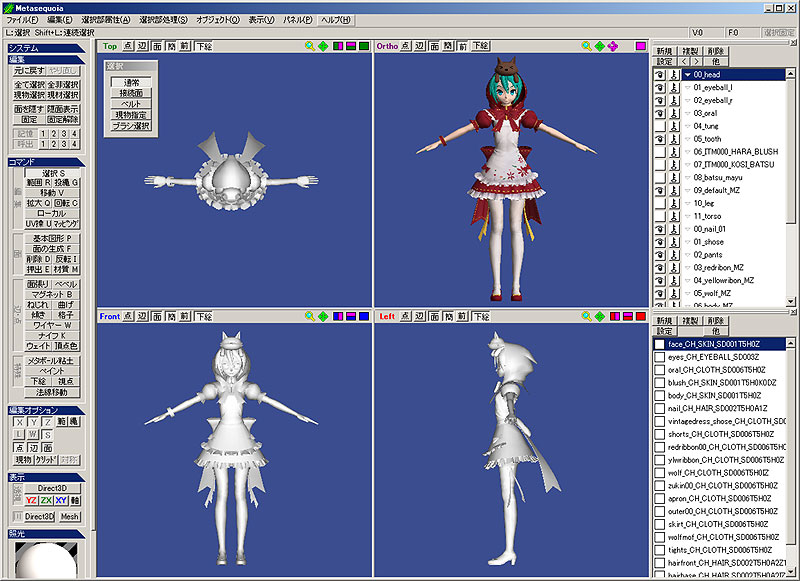Viewport: 800px width, 581px height.
Task: Click the green pan icon in Front view
Action: point(323,316)
